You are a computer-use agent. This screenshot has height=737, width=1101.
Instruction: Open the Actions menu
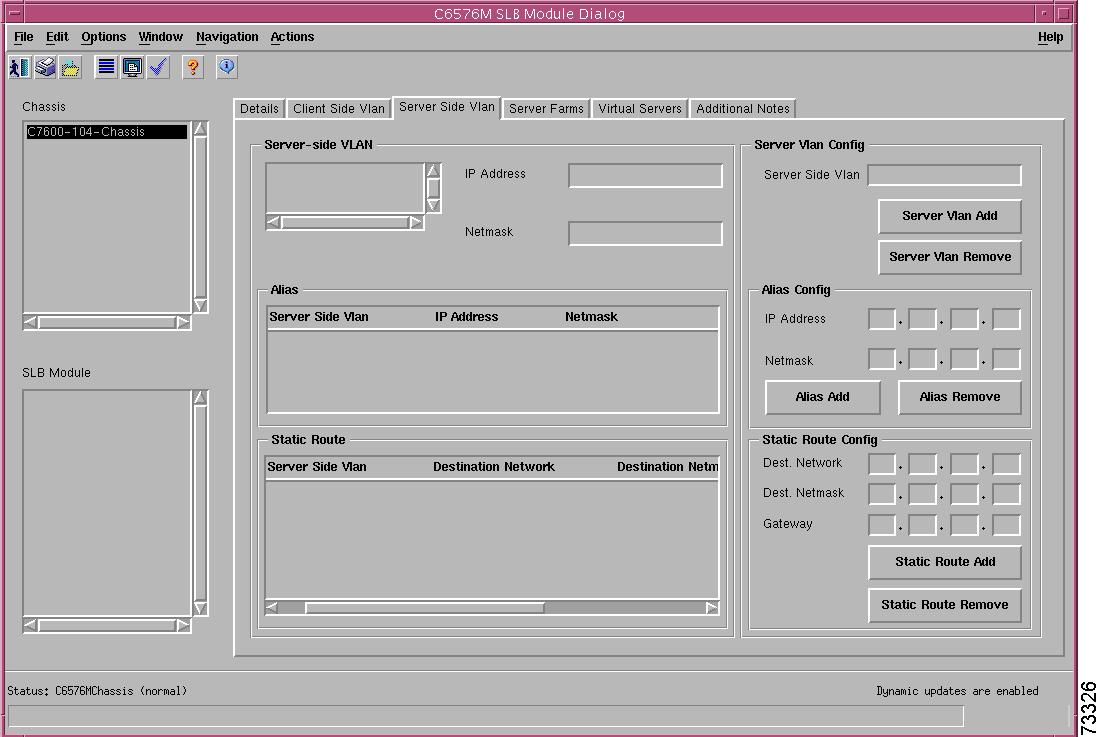point(292,37)
